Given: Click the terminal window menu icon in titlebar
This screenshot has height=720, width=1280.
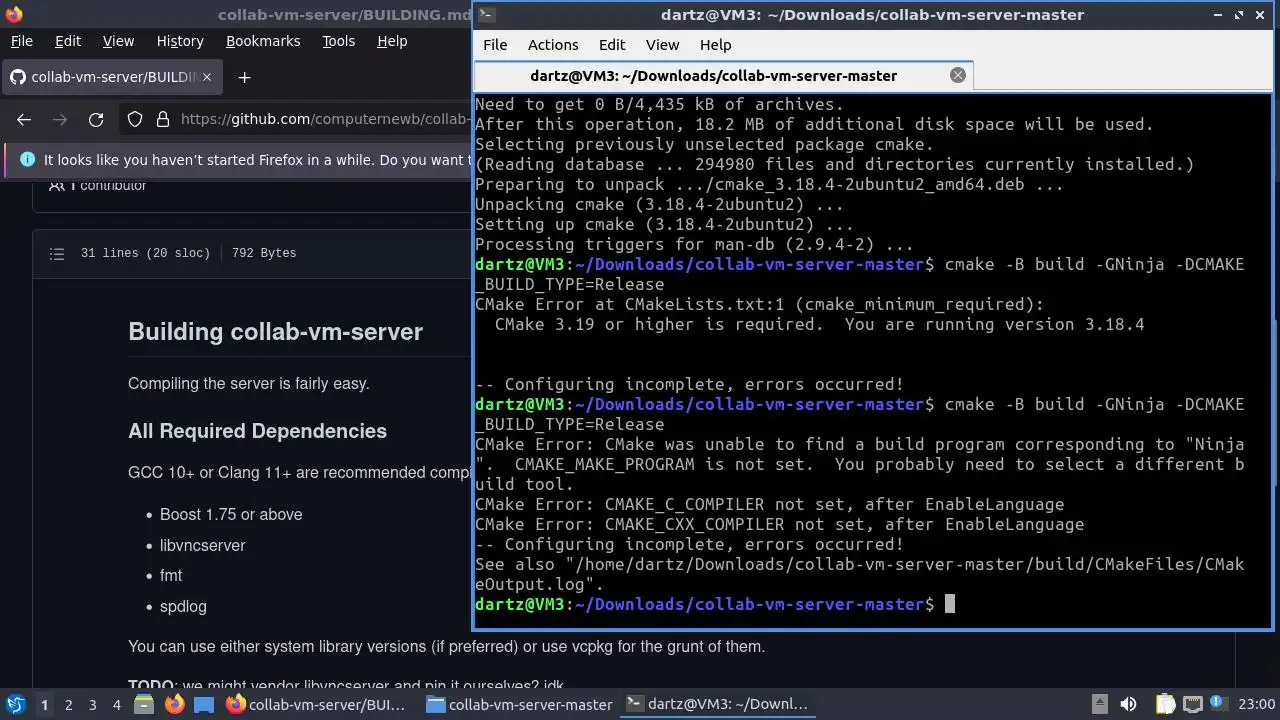Looking at the screenshot, I should pyautogui.click(x=485, y=14).
